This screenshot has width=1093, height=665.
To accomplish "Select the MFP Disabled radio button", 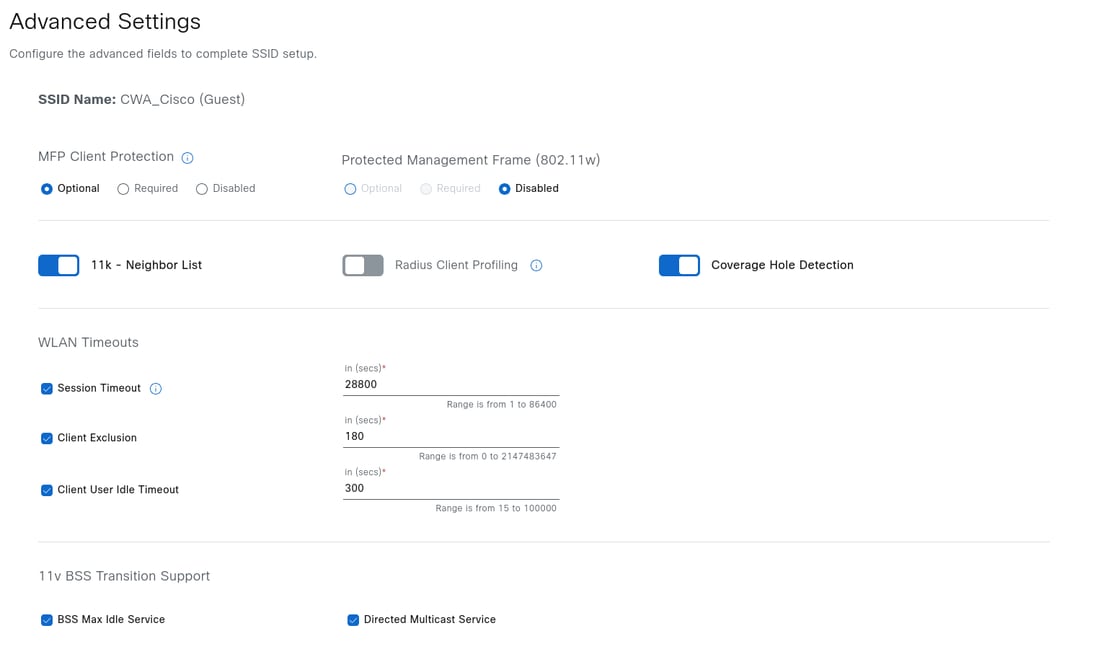I will pos(202,189).
